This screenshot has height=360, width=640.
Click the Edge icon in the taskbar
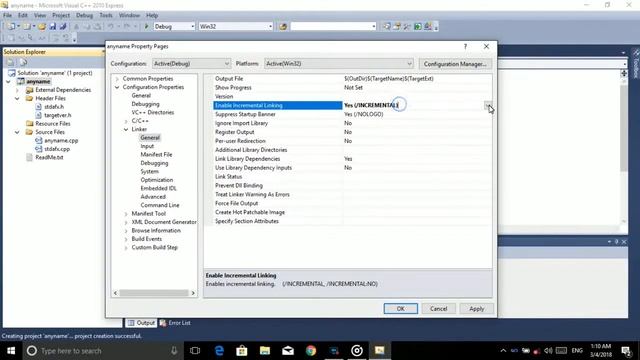[x=219, y=351]
